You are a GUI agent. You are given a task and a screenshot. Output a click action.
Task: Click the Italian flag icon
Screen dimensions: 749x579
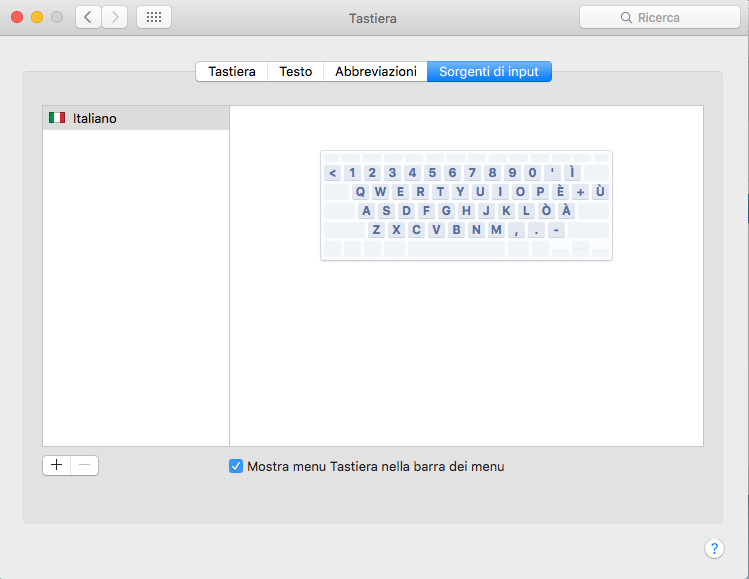[x=57, y=118]
